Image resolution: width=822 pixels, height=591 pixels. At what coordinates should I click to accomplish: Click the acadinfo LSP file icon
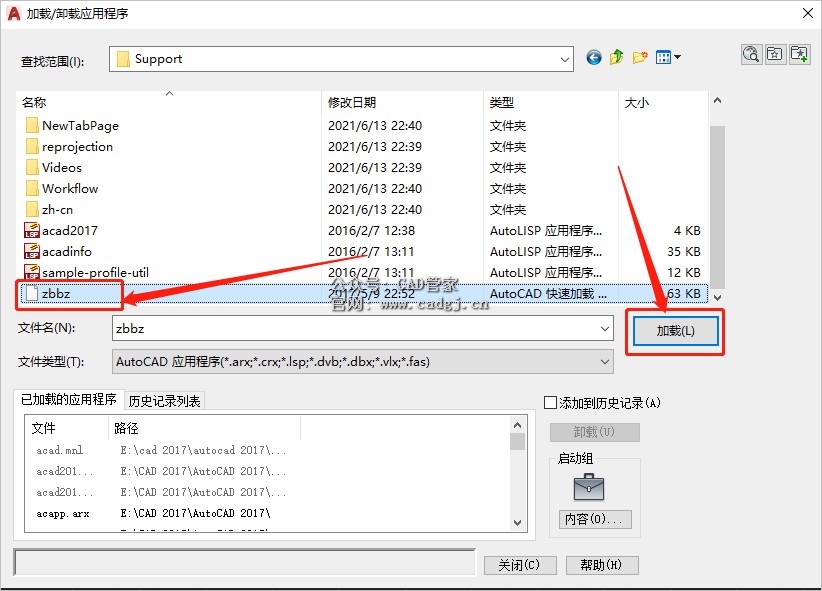pos(31,251)
